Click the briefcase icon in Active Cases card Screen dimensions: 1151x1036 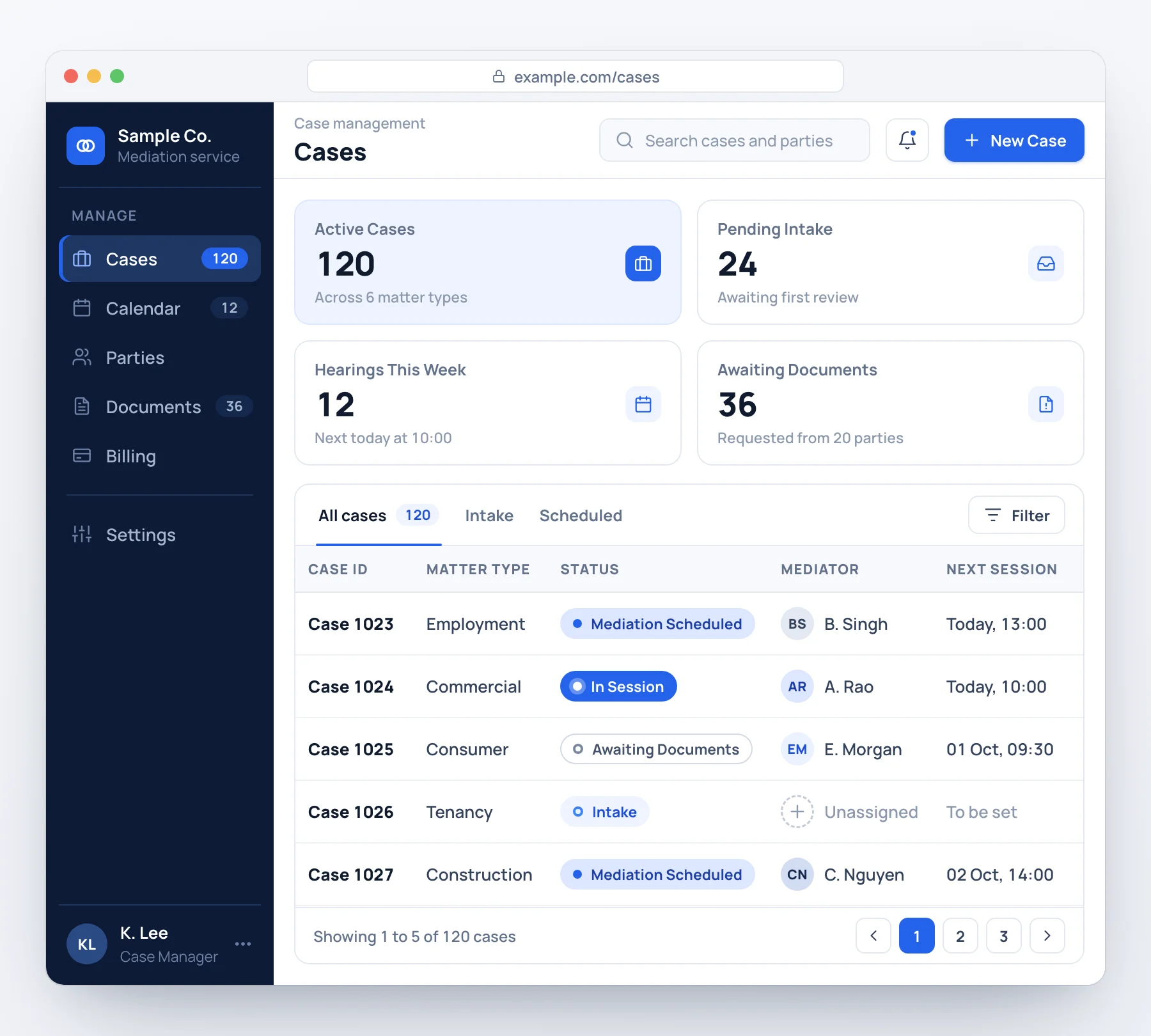(643, 263)
